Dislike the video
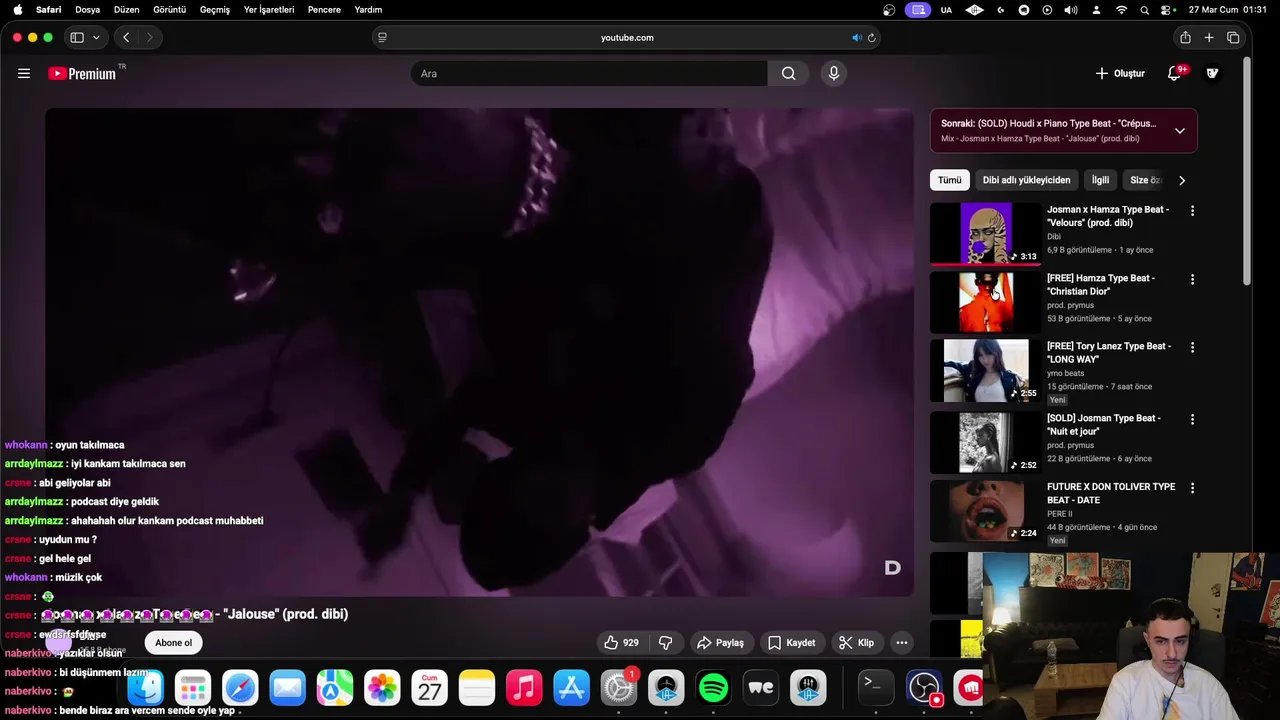The height and width of the screenshot is (720, 1280). pos(666,643)
